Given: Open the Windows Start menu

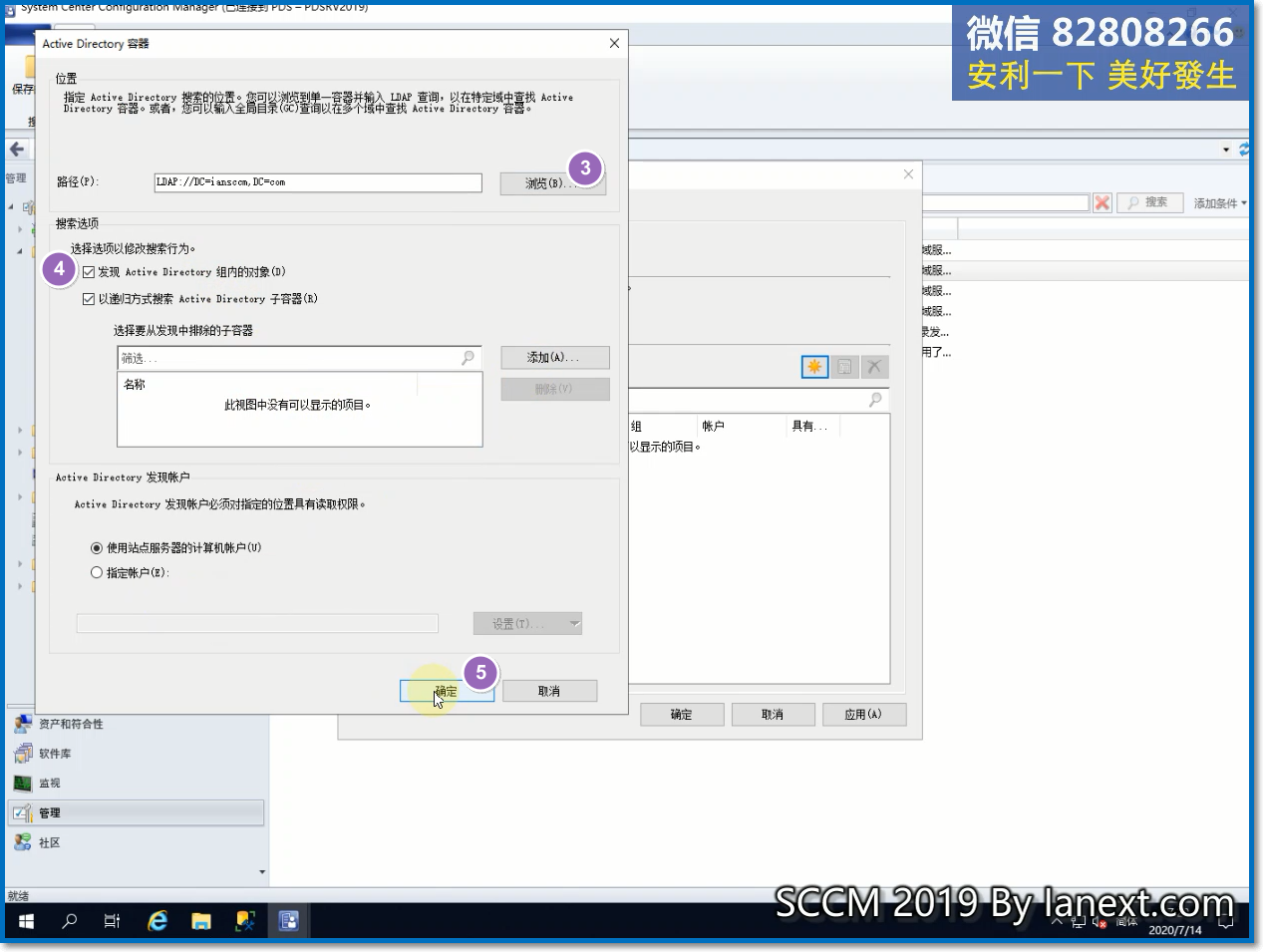Looking at the screenshot, I should click(26, 921).
